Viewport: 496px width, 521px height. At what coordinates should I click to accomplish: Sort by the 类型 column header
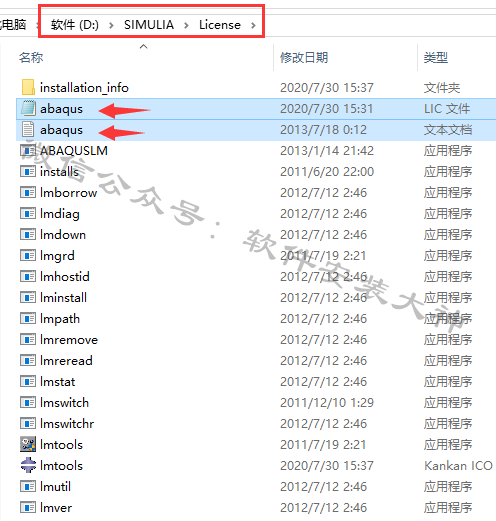436,58
